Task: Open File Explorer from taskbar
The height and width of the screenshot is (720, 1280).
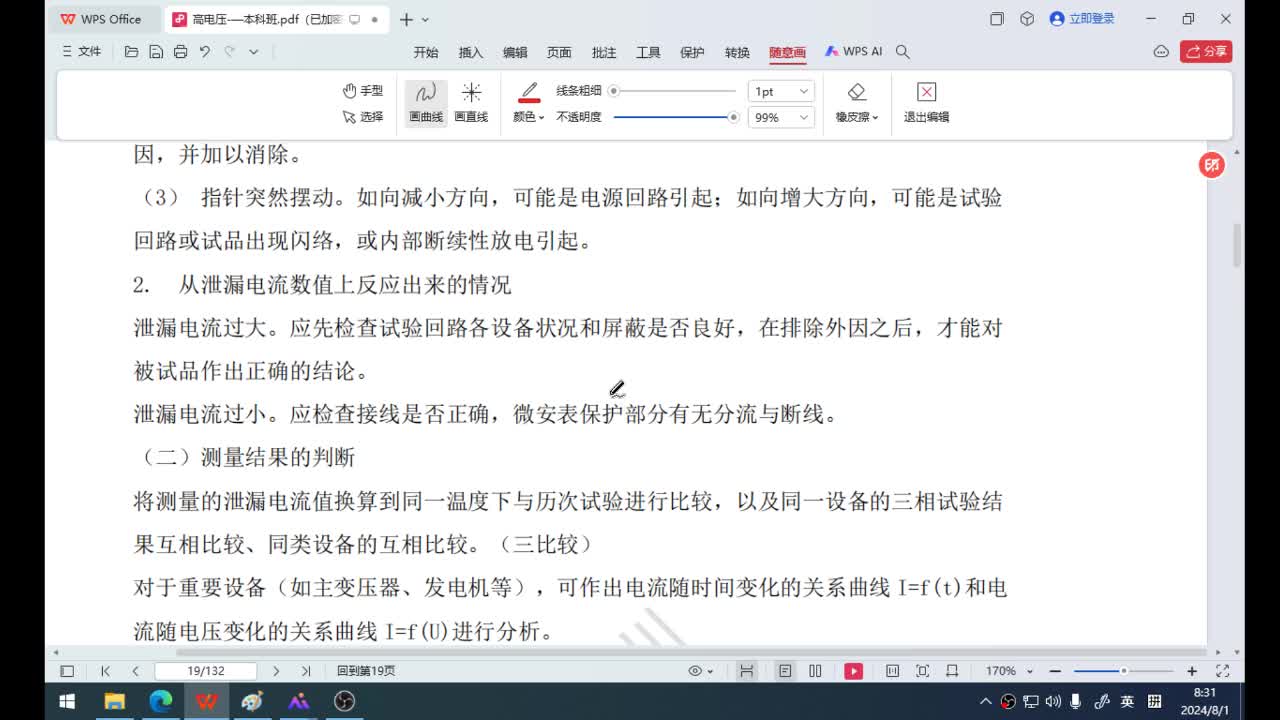Action: [114, 701]
